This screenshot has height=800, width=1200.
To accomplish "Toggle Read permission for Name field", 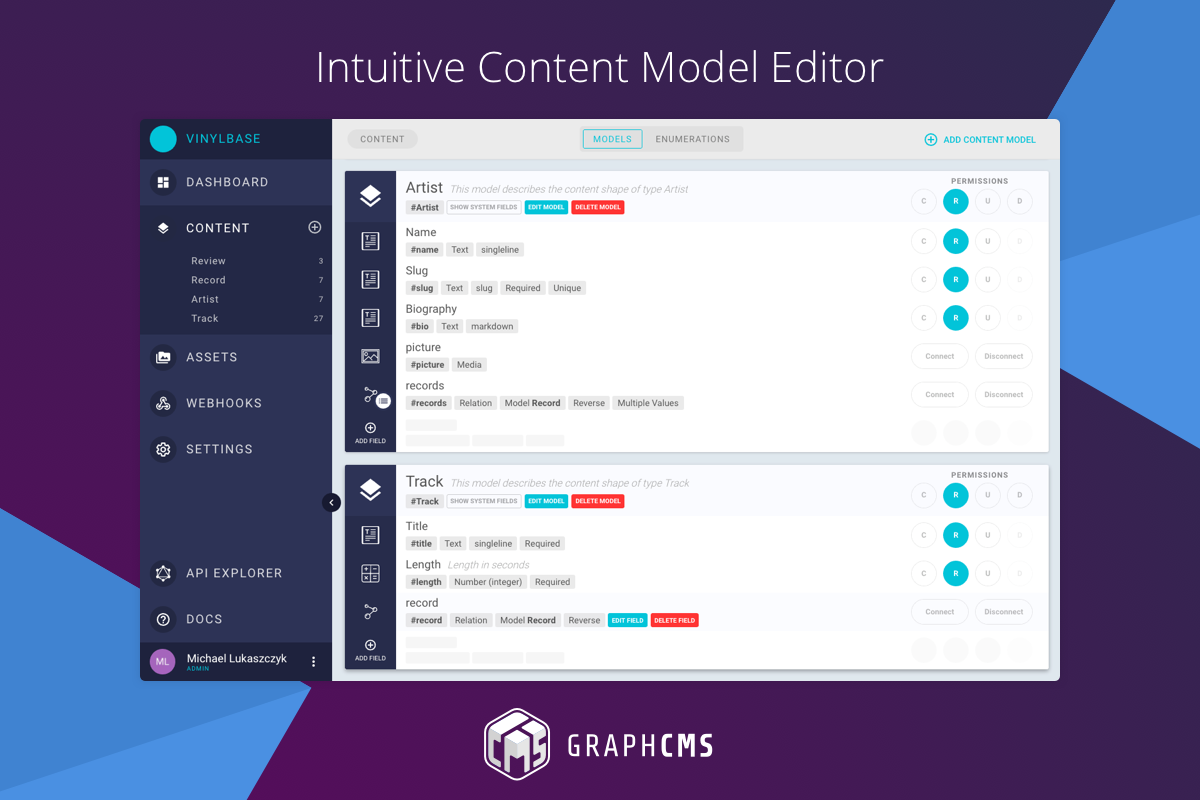I will pyautogui.click(x=956, y=241).
